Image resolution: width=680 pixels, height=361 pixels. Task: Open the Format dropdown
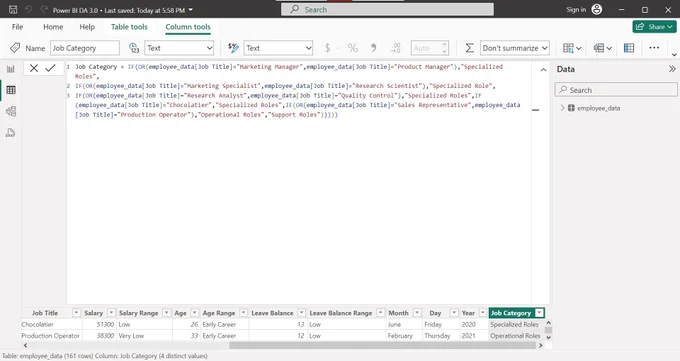[x=278, y=48]
